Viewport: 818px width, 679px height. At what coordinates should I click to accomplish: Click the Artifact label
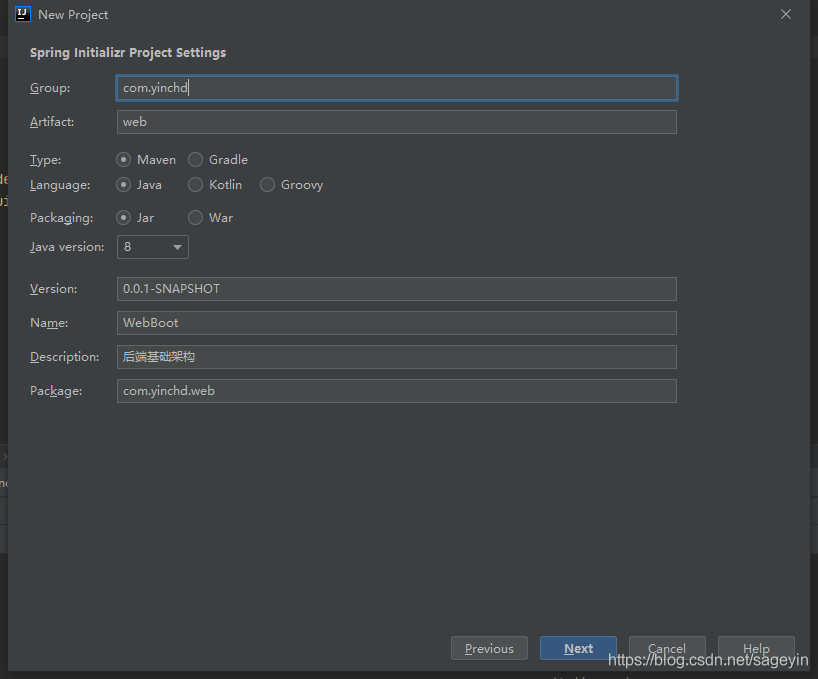pyautogui.click(x=52, y=122)
